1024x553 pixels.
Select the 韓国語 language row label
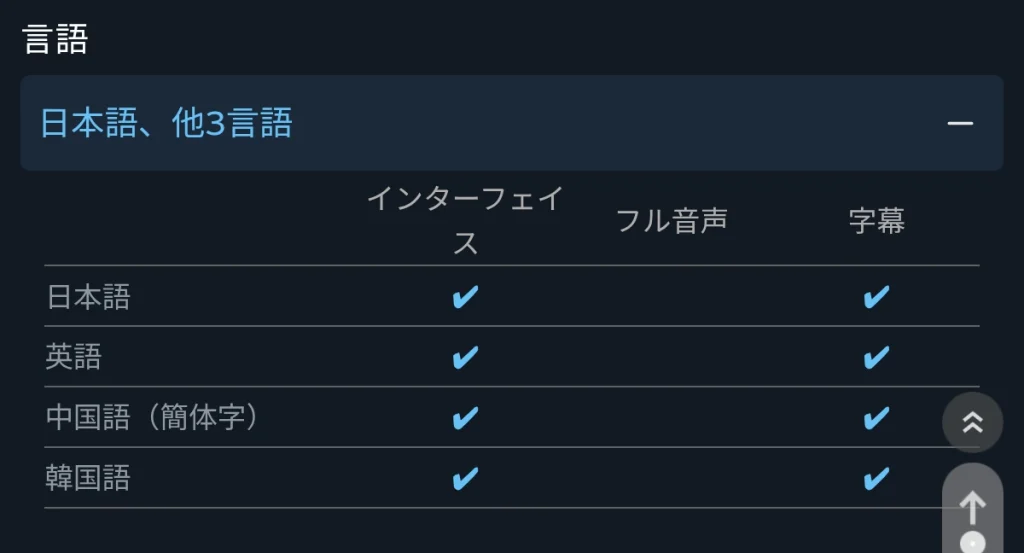[x=88, y=478]
